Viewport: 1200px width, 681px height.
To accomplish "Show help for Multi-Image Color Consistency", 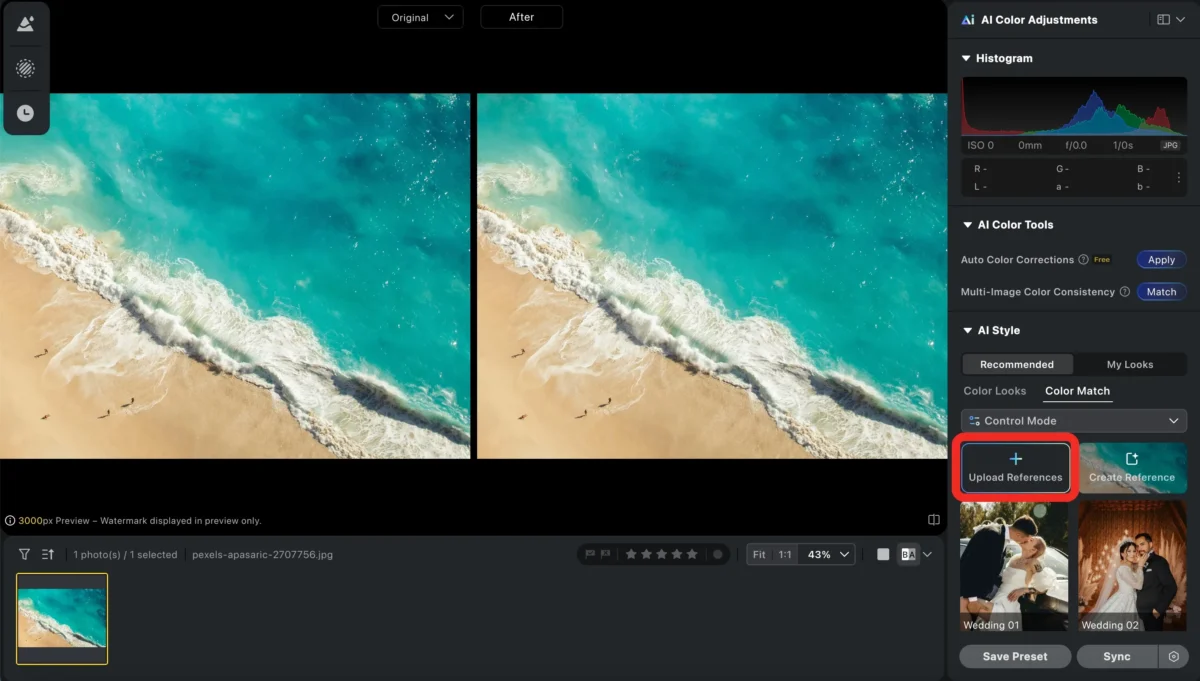I will point(1124,292).
